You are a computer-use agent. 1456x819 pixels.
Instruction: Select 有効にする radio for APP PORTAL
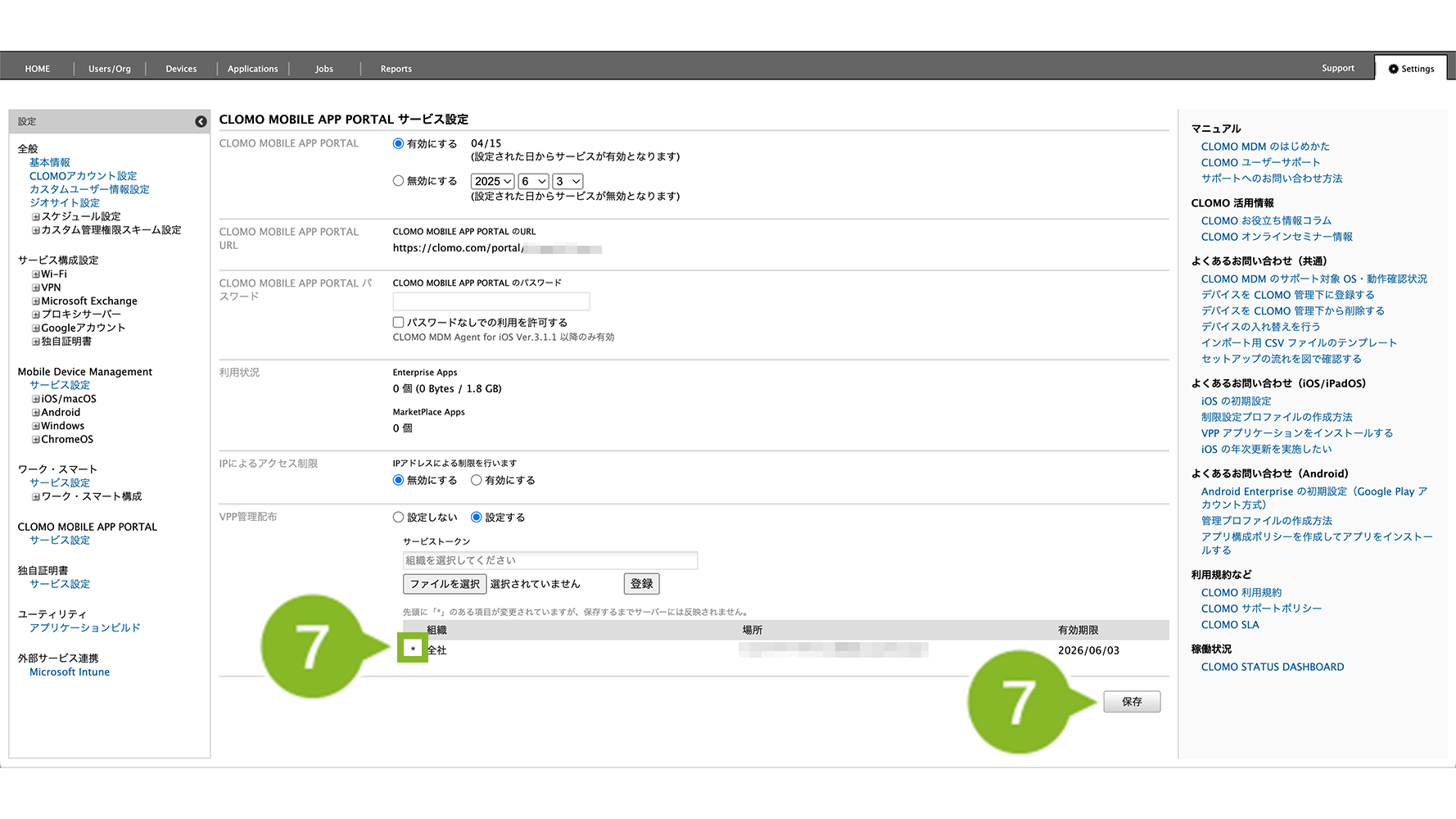coord(398,143)
